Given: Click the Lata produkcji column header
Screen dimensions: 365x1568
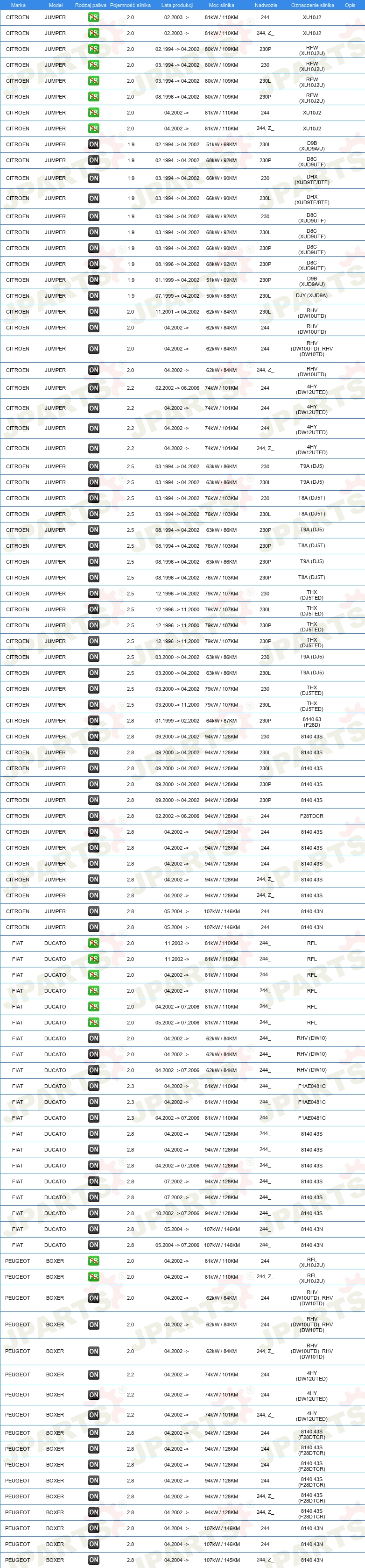Looking at the screenshot, I should pyautogui.click(x=177, y=5).
